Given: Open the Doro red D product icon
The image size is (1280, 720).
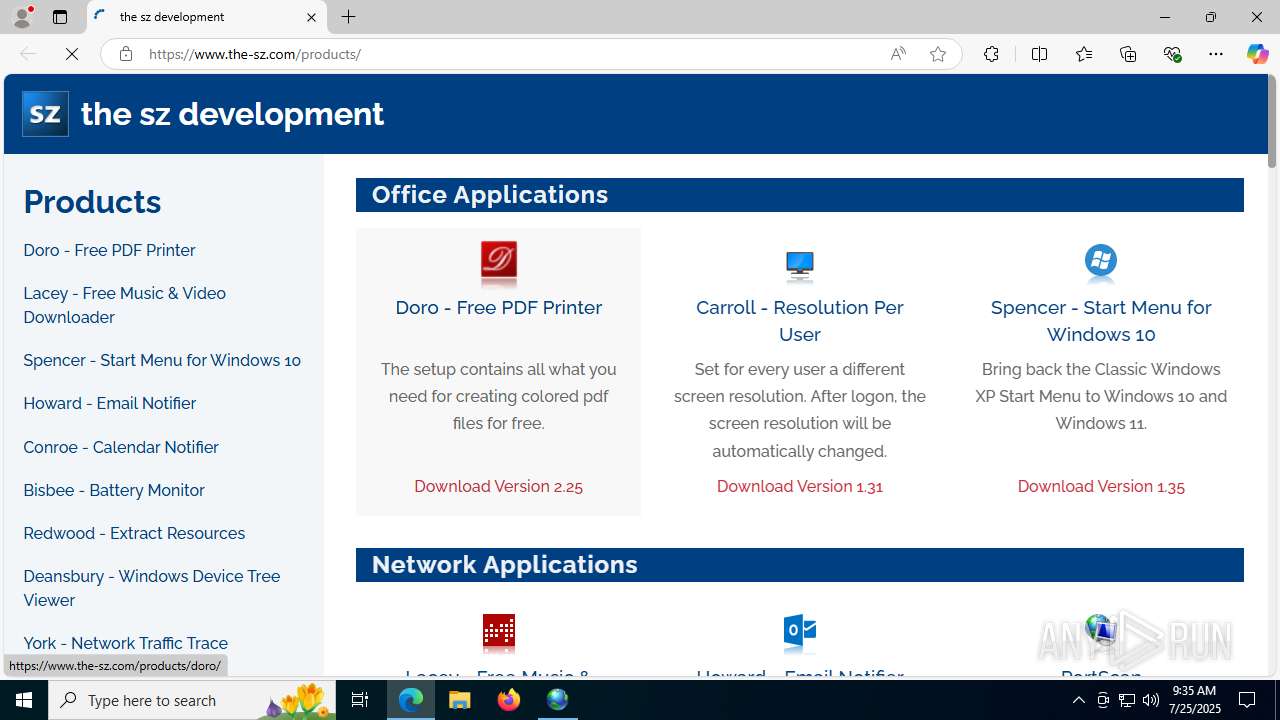Looking at the screenshot, I should (x=498, y=265).
